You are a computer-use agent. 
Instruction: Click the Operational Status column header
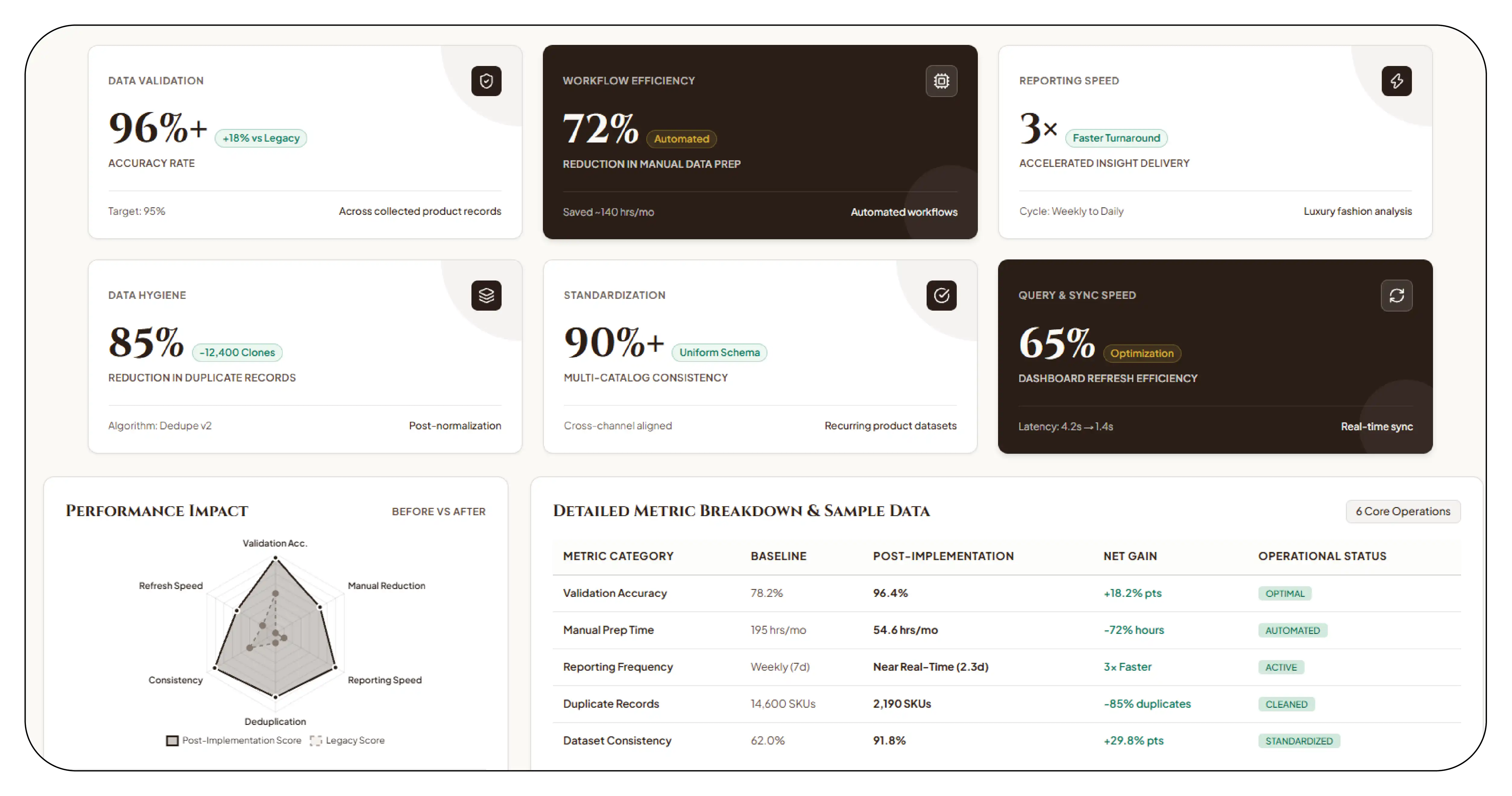1322,556
